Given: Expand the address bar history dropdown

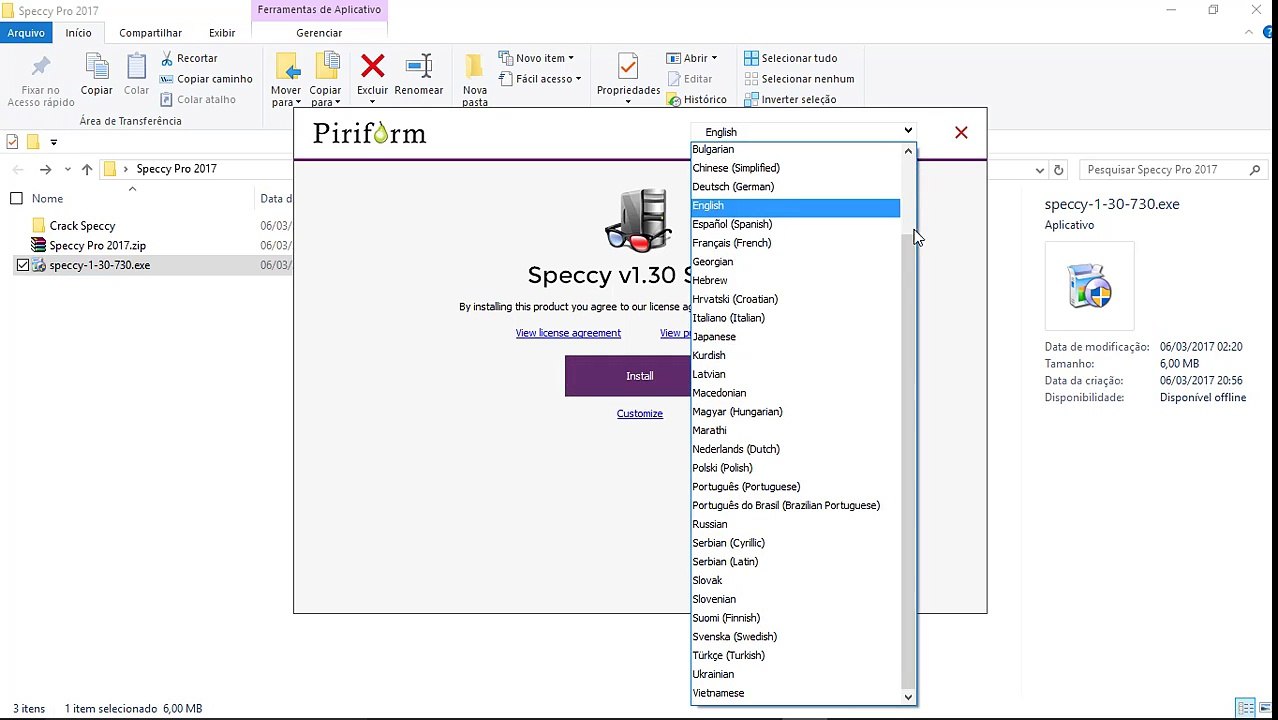Looking at the screenshot, I should coord(1040,170).
